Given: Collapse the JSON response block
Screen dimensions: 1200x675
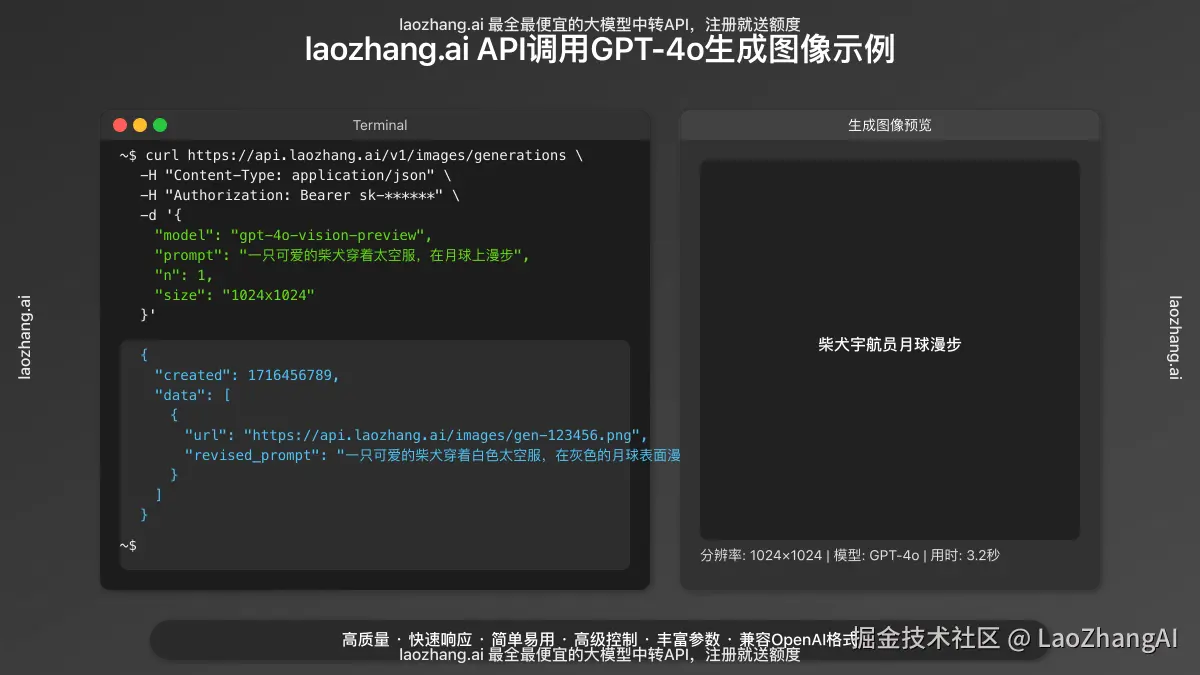Looking at the screenshot, I should 143,354.
